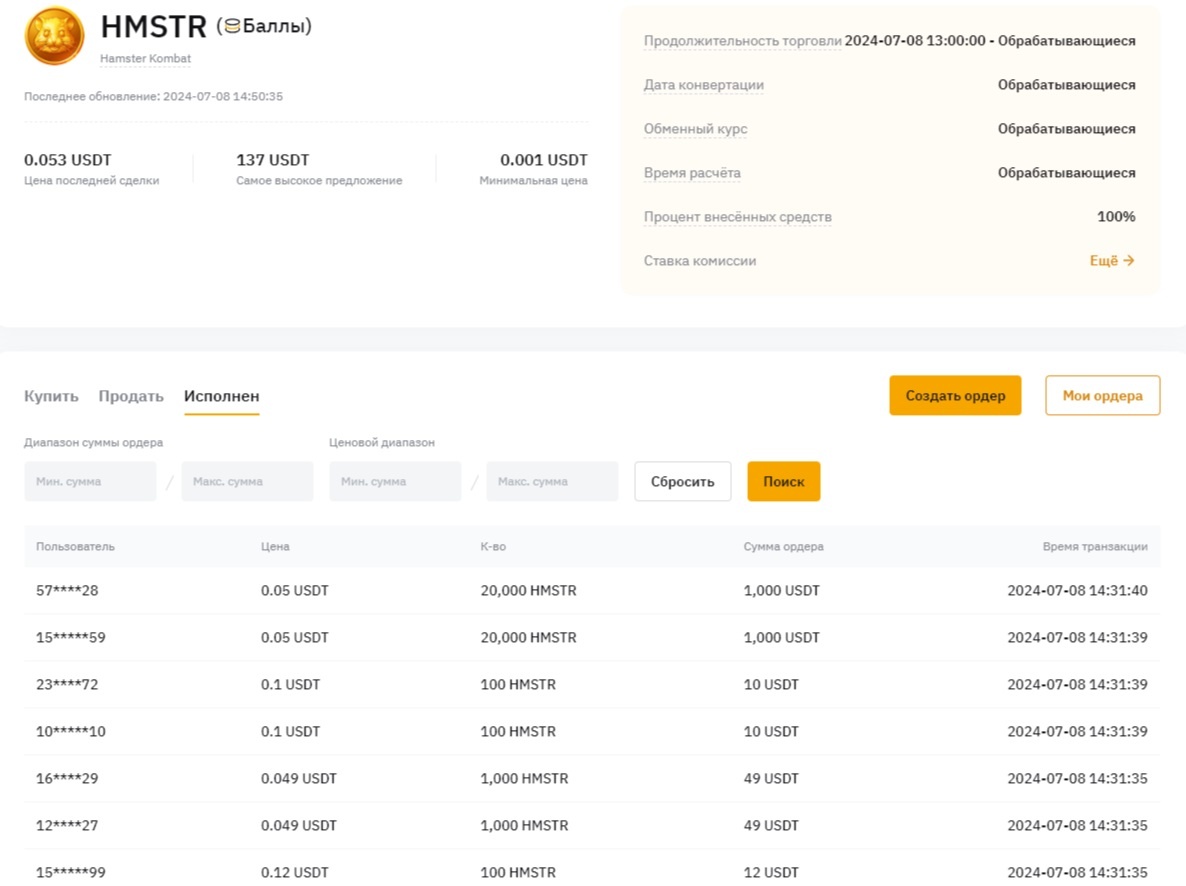Click the Создать ордер button

click(x=955, y=395)
